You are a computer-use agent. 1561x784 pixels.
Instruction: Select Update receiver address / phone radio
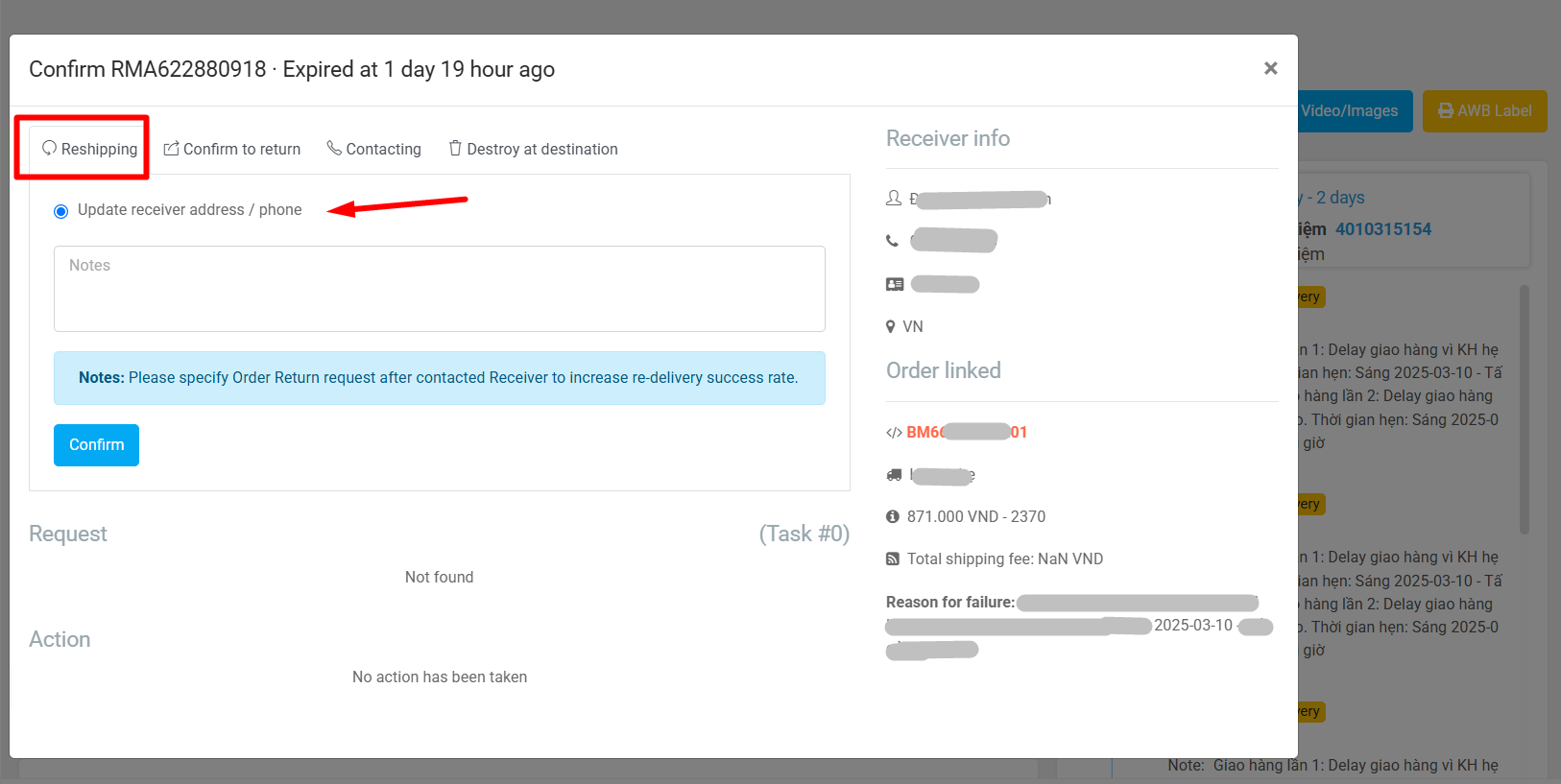point(61,211)
